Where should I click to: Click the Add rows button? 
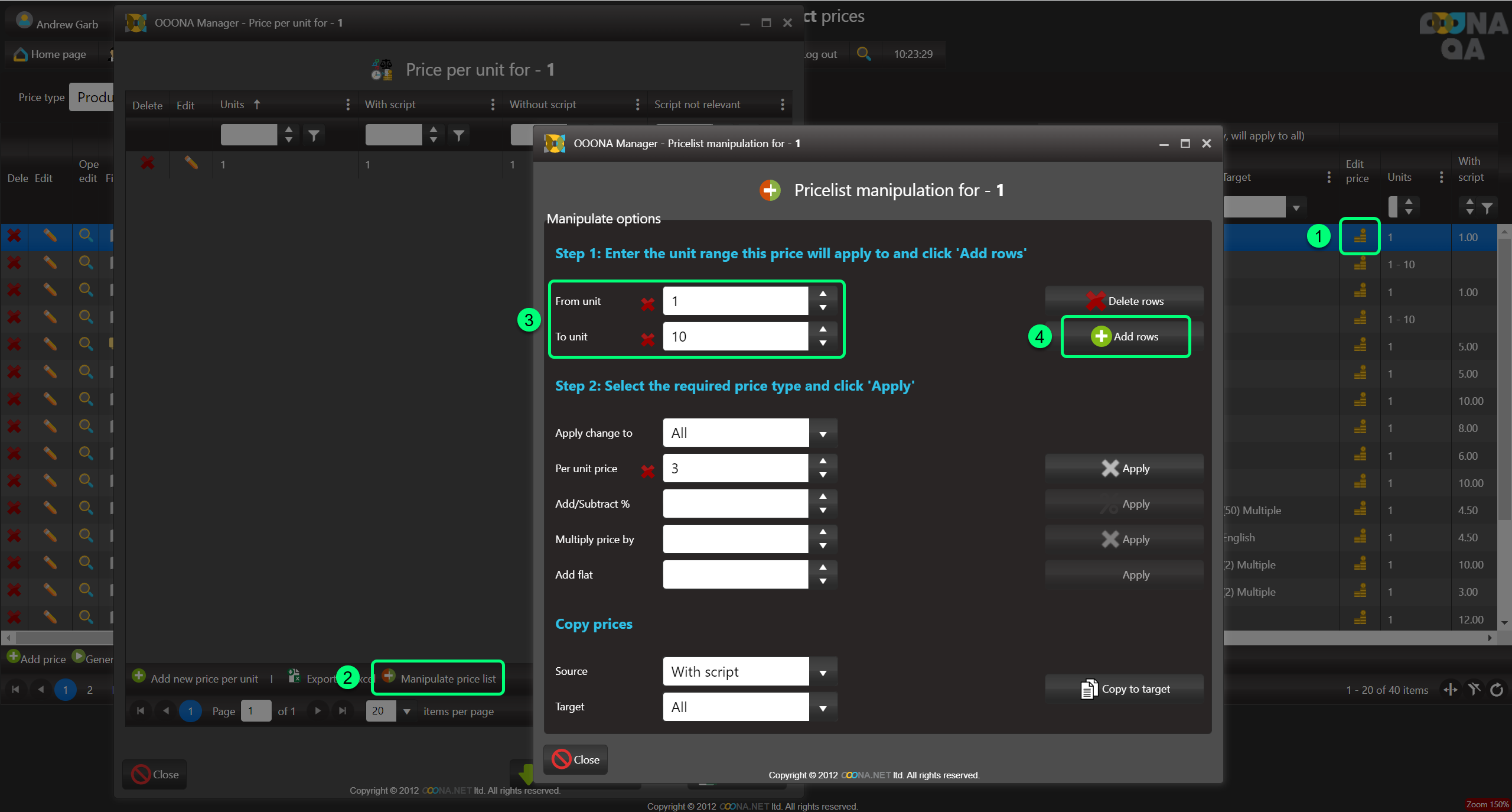click(1125, 337)
